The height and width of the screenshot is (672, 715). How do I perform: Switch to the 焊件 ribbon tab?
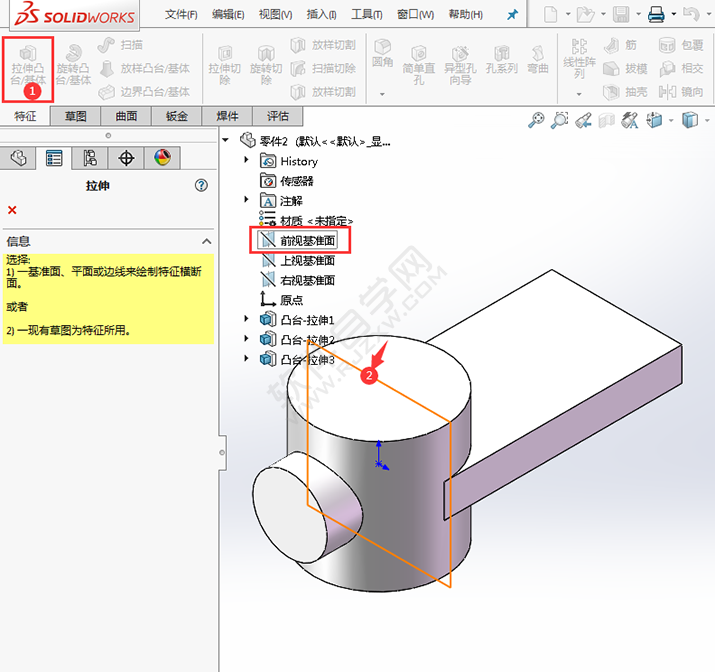pyautogui.click(x=227, y=116)
